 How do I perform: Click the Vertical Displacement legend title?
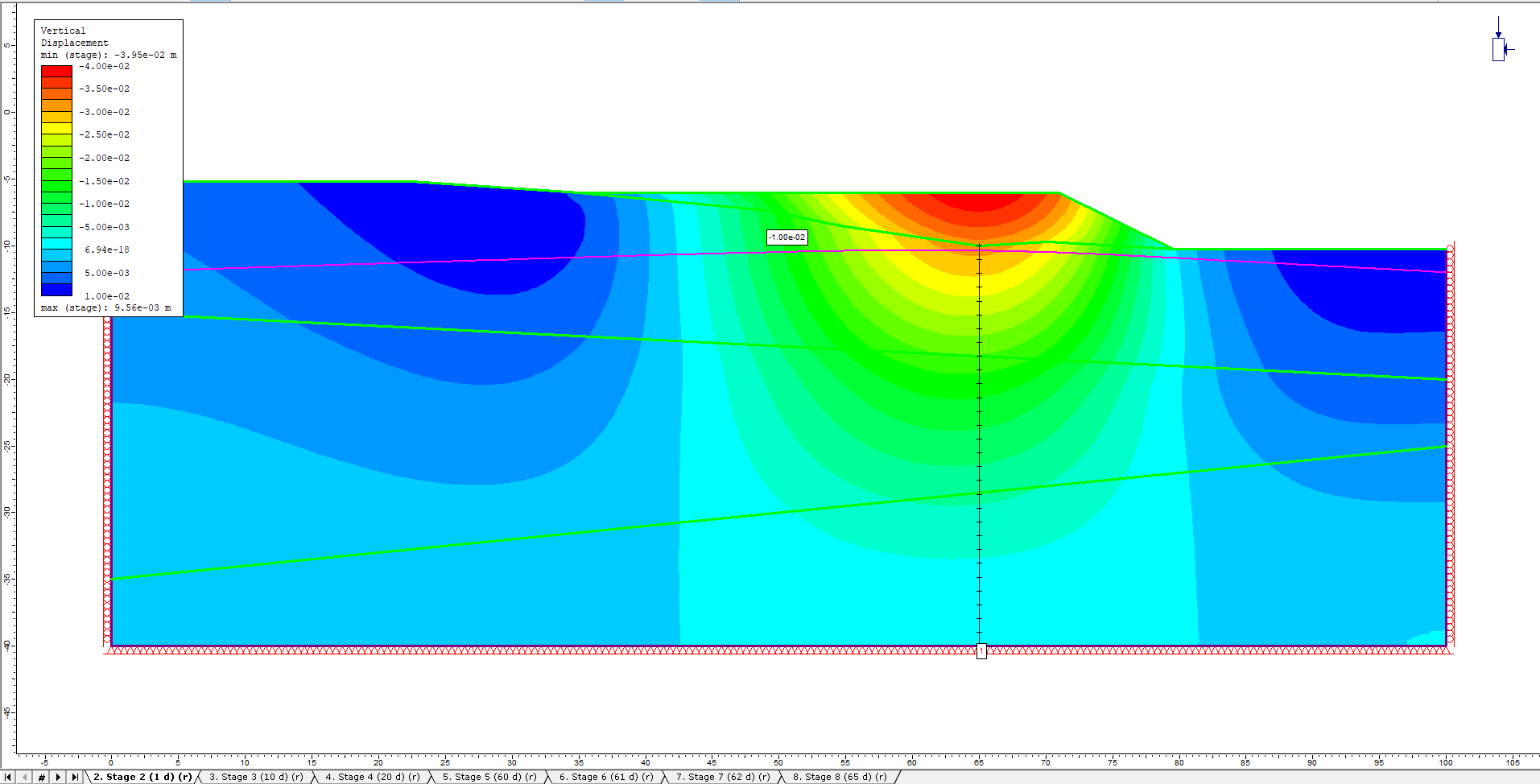pos(74,36)
